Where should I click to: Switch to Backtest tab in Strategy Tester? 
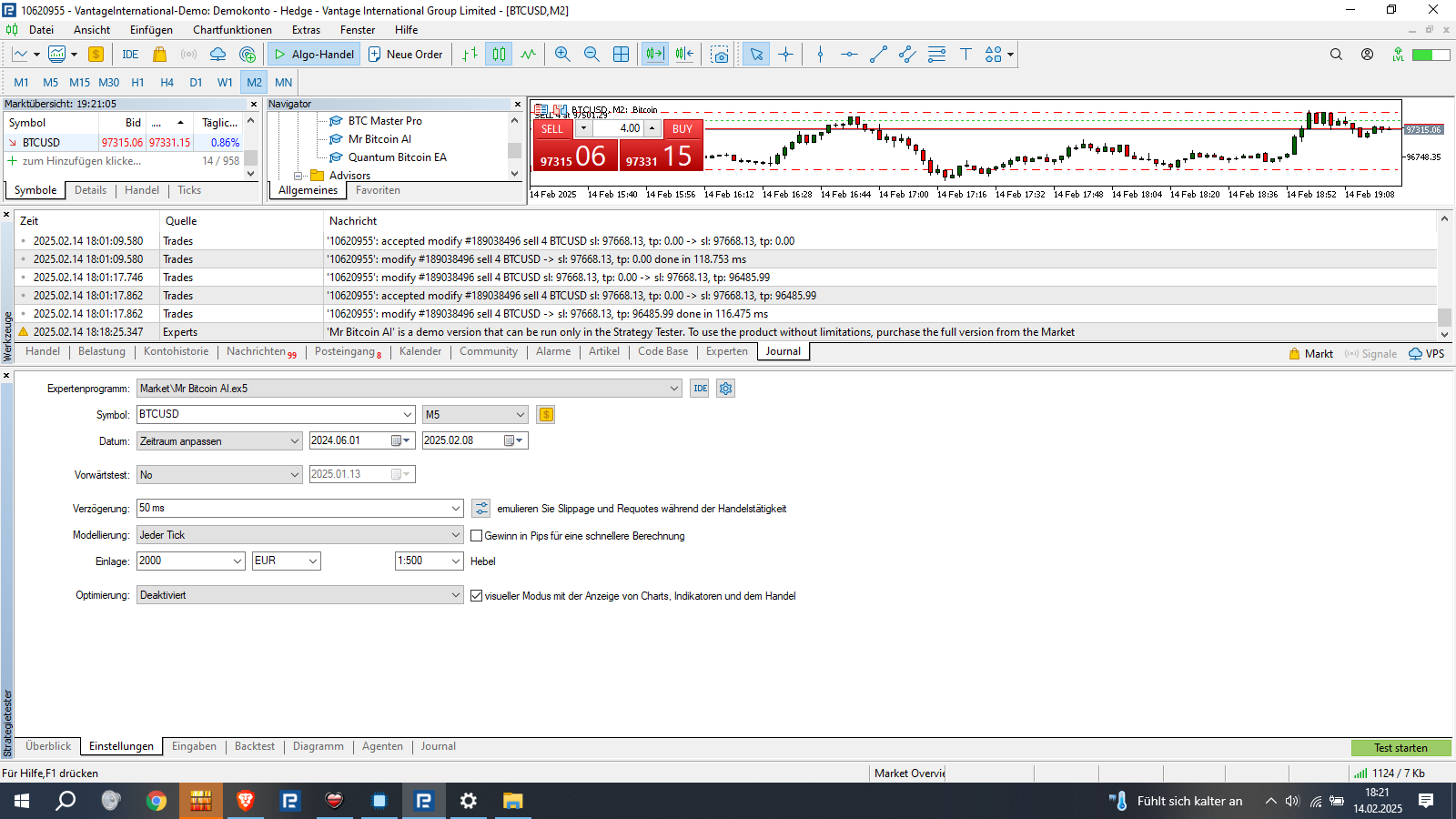tap(255, 747)
